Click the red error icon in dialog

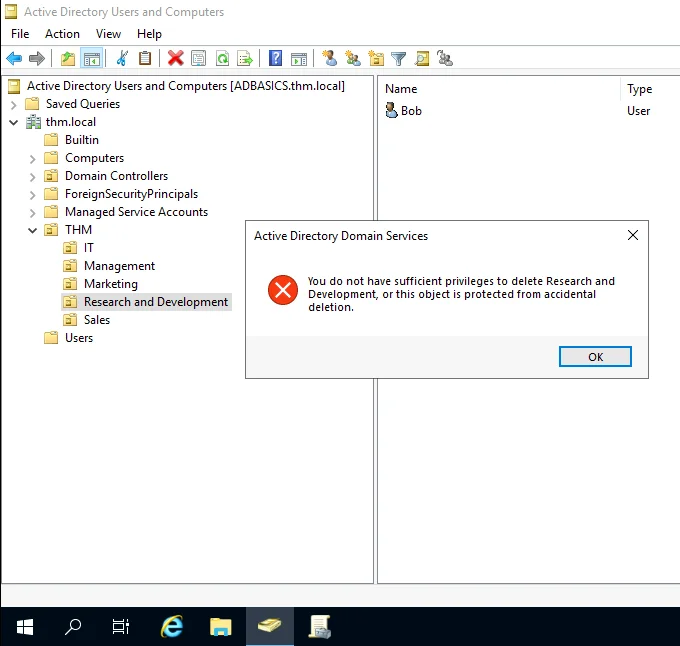283,290
